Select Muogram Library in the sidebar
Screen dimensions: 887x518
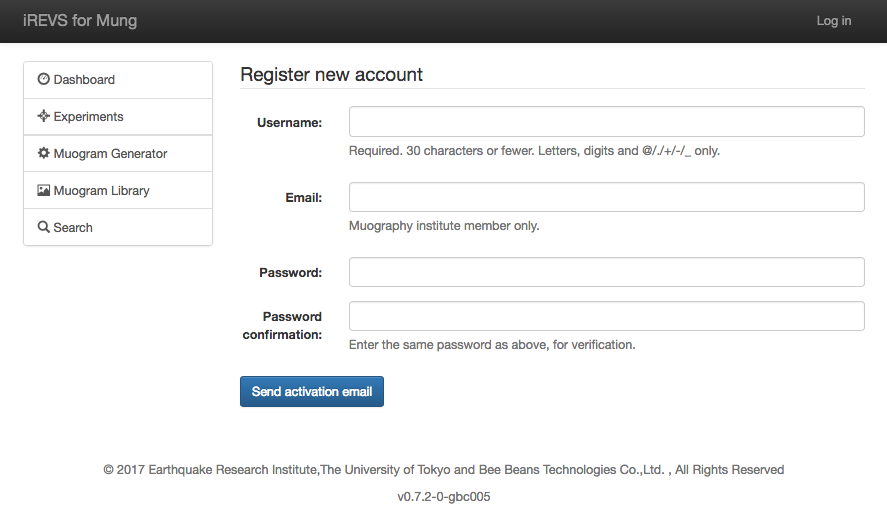101,191
